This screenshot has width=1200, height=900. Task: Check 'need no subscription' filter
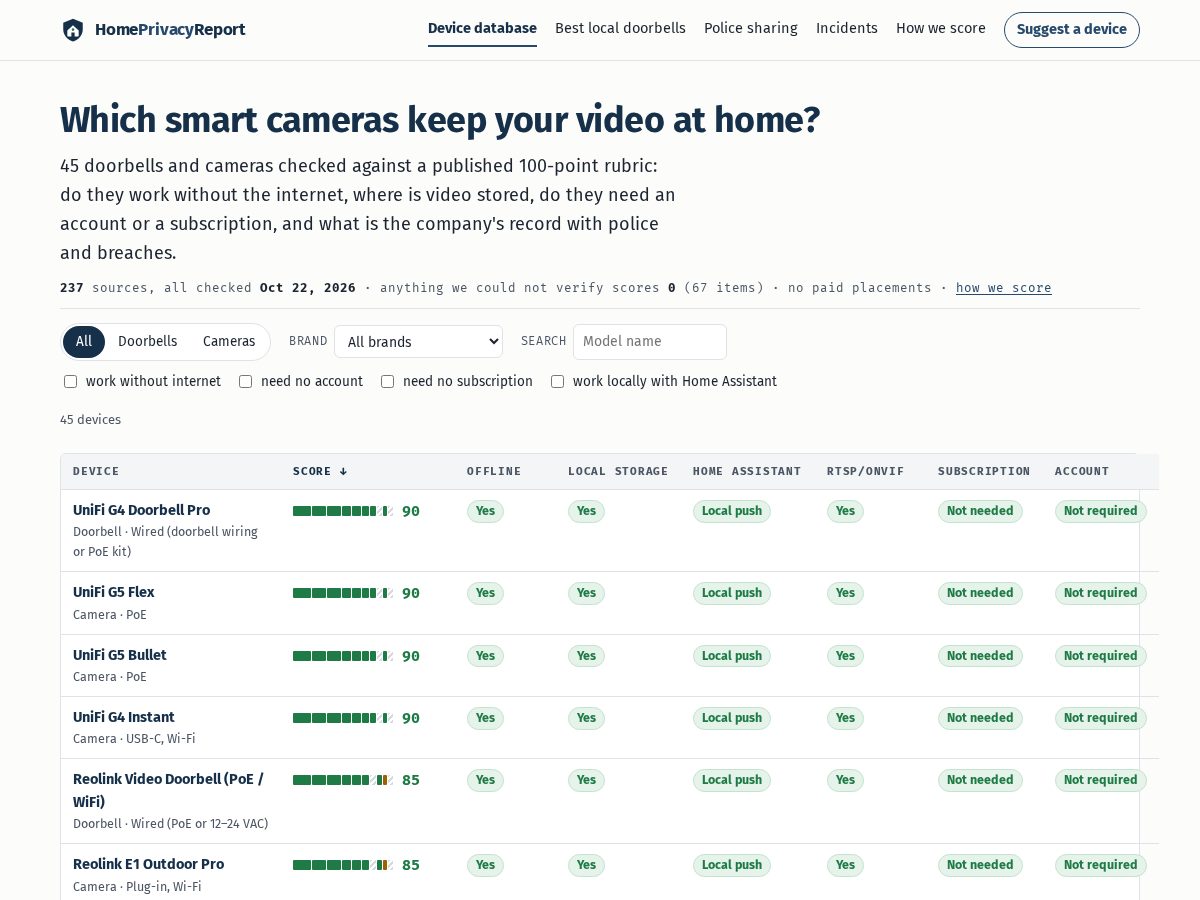[x=387, y=382]
